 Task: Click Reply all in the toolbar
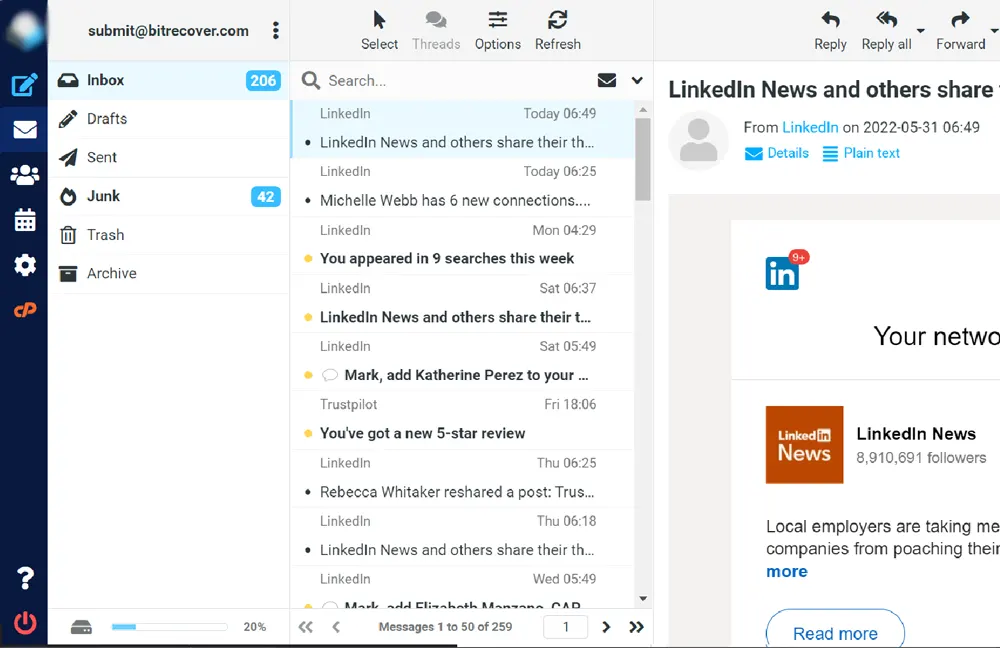tap(886, 31)
